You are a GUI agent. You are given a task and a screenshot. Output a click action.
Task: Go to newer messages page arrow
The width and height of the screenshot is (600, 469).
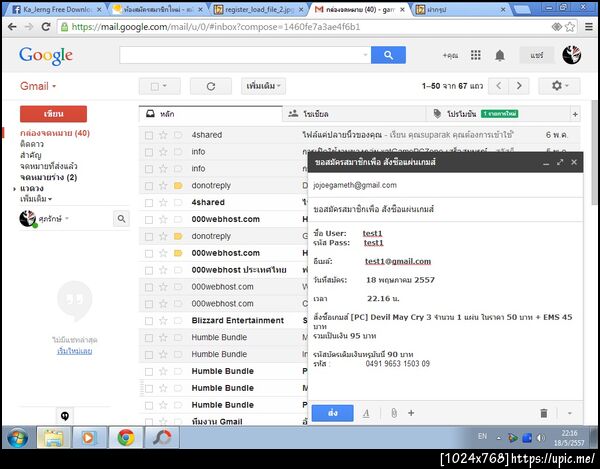pos(499,86)
